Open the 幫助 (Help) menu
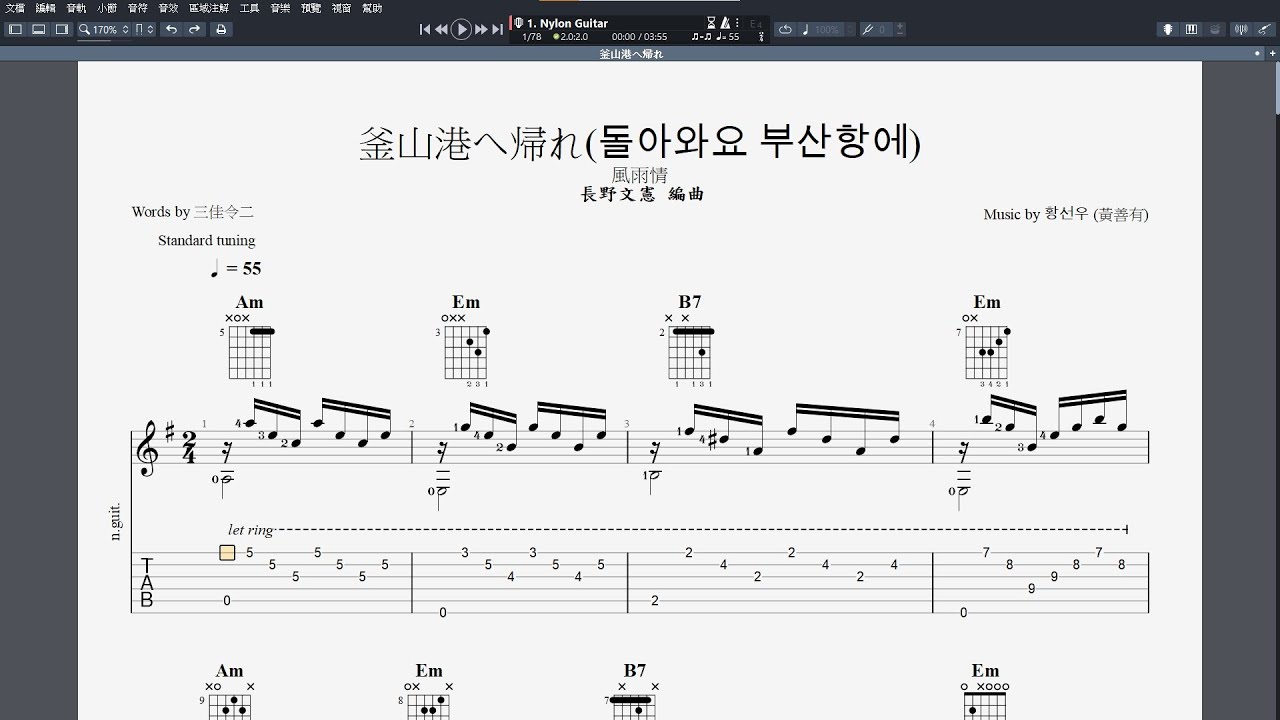 [372, 7]
